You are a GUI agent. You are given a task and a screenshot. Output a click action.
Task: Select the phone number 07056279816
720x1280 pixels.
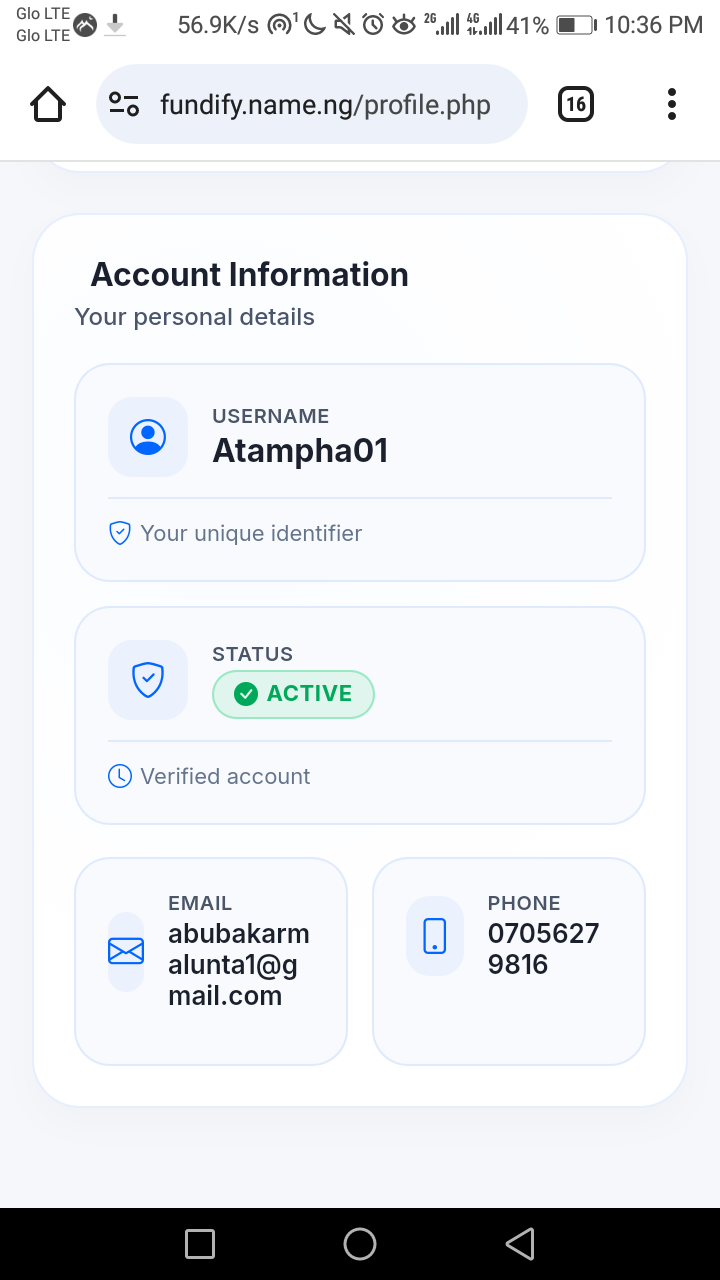[x=543, y=949]
